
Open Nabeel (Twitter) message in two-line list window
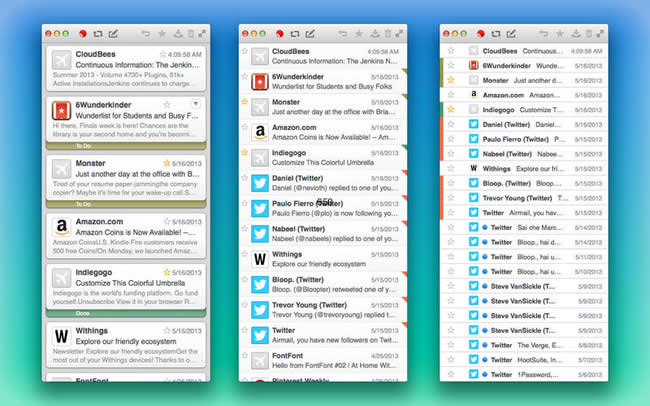tap(323, 234)
